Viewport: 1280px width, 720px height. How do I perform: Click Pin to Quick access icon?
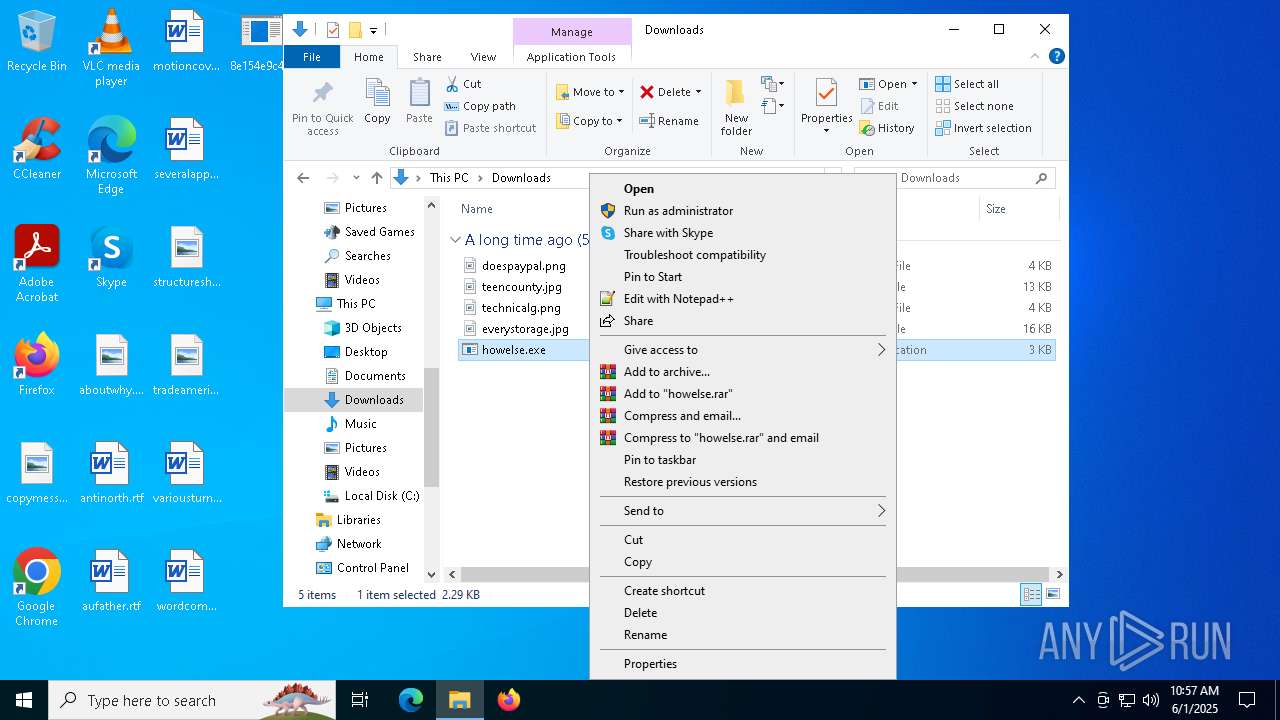[x=322, y=94]
